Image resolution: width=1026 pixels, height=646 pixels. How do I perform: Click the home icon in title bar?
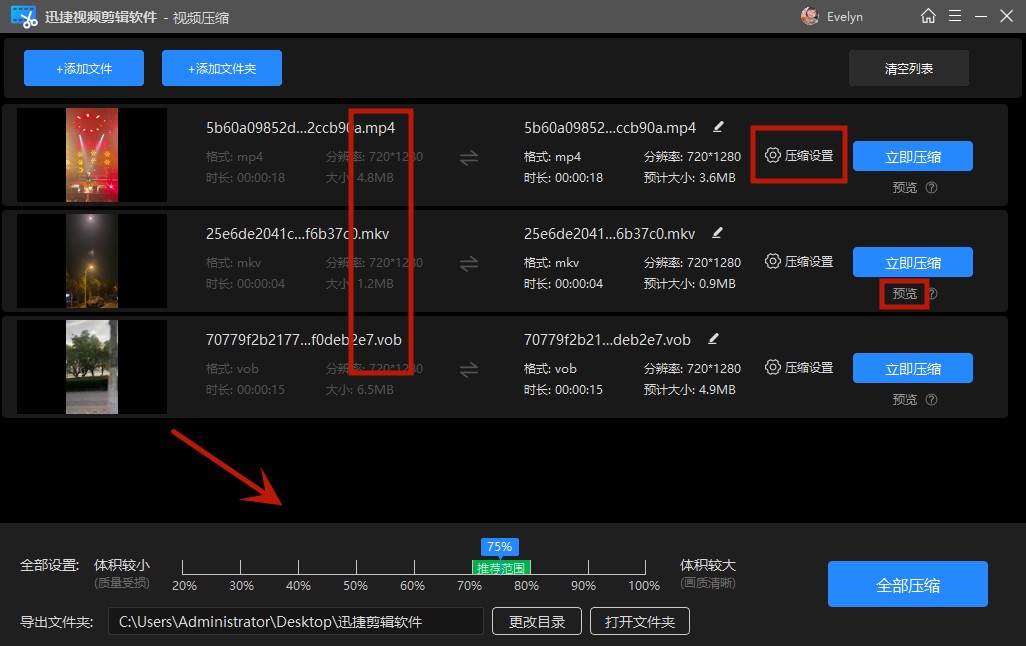[x=928, y=16]
